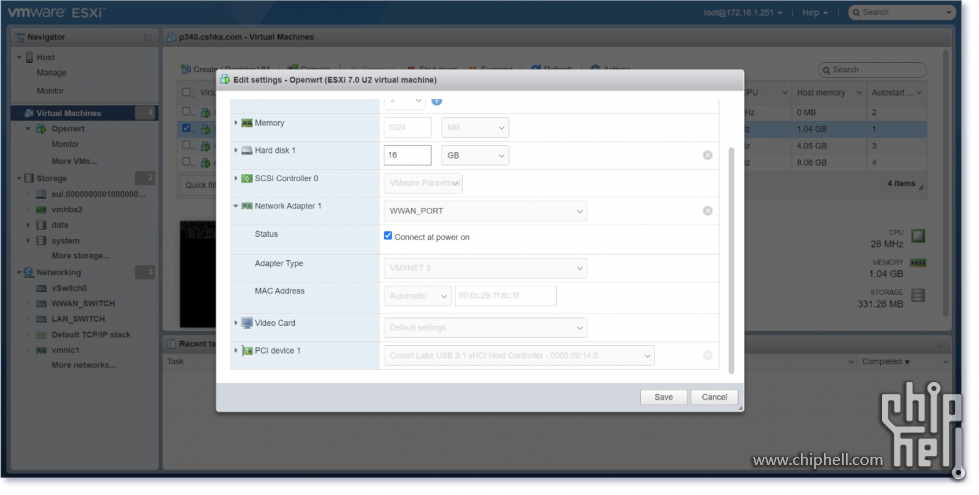The width and height of the screenshot is (979, 495).
Task: Select the WWAN_SWITCH icon in Navigator
Action: coord(41,303)
